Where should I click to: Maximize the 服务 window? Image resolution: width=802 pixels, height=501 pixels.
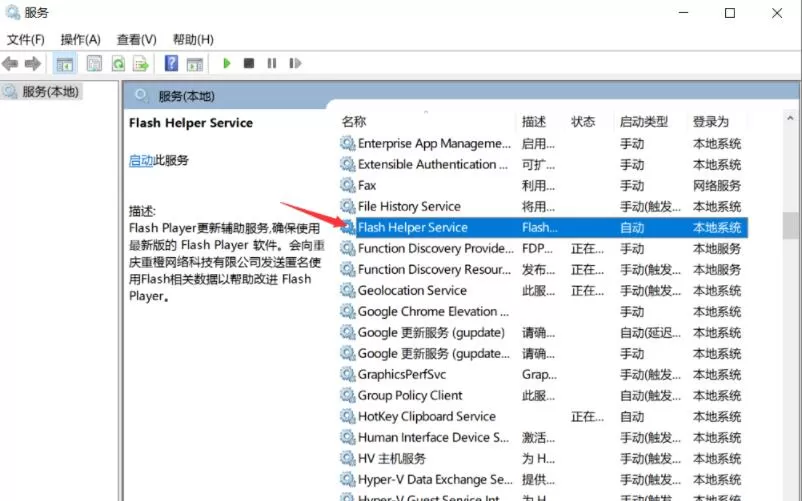730,13
